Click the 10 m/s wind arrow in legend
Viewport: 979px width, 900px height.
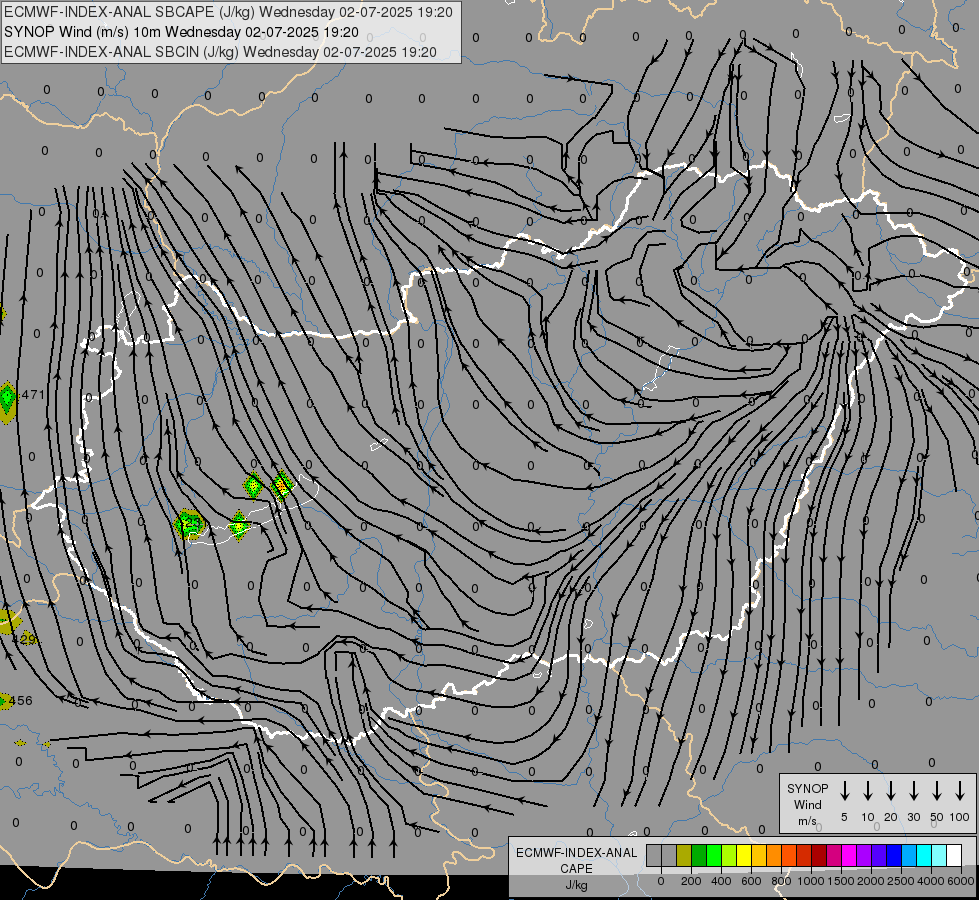click(867, 790)
